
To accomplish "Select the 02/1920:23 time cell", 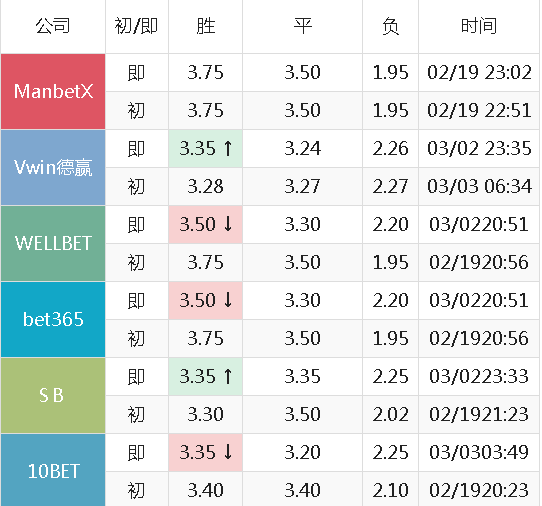I will pos(479,490).
